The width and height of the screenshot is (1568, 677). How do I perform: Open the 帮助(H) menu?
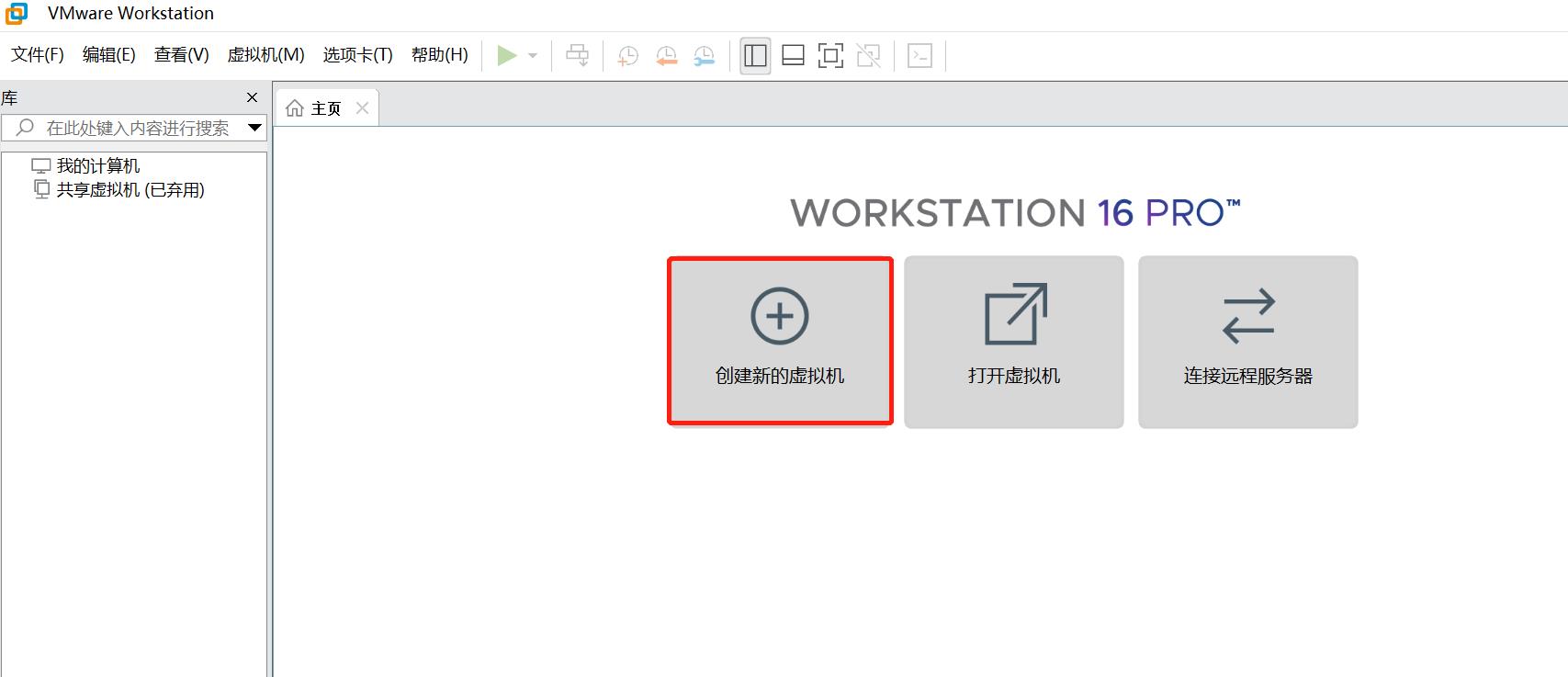tap(440, 55)
